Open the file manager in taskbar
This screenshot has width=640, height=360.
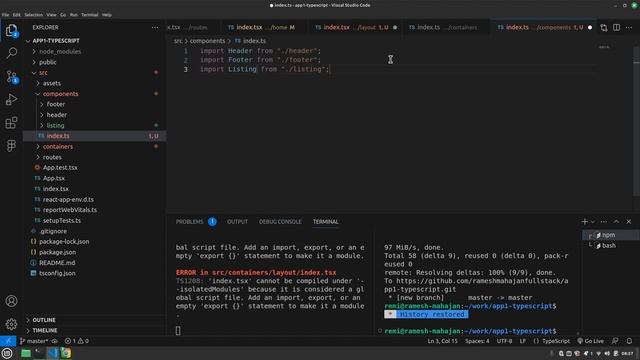pos(26,353)
